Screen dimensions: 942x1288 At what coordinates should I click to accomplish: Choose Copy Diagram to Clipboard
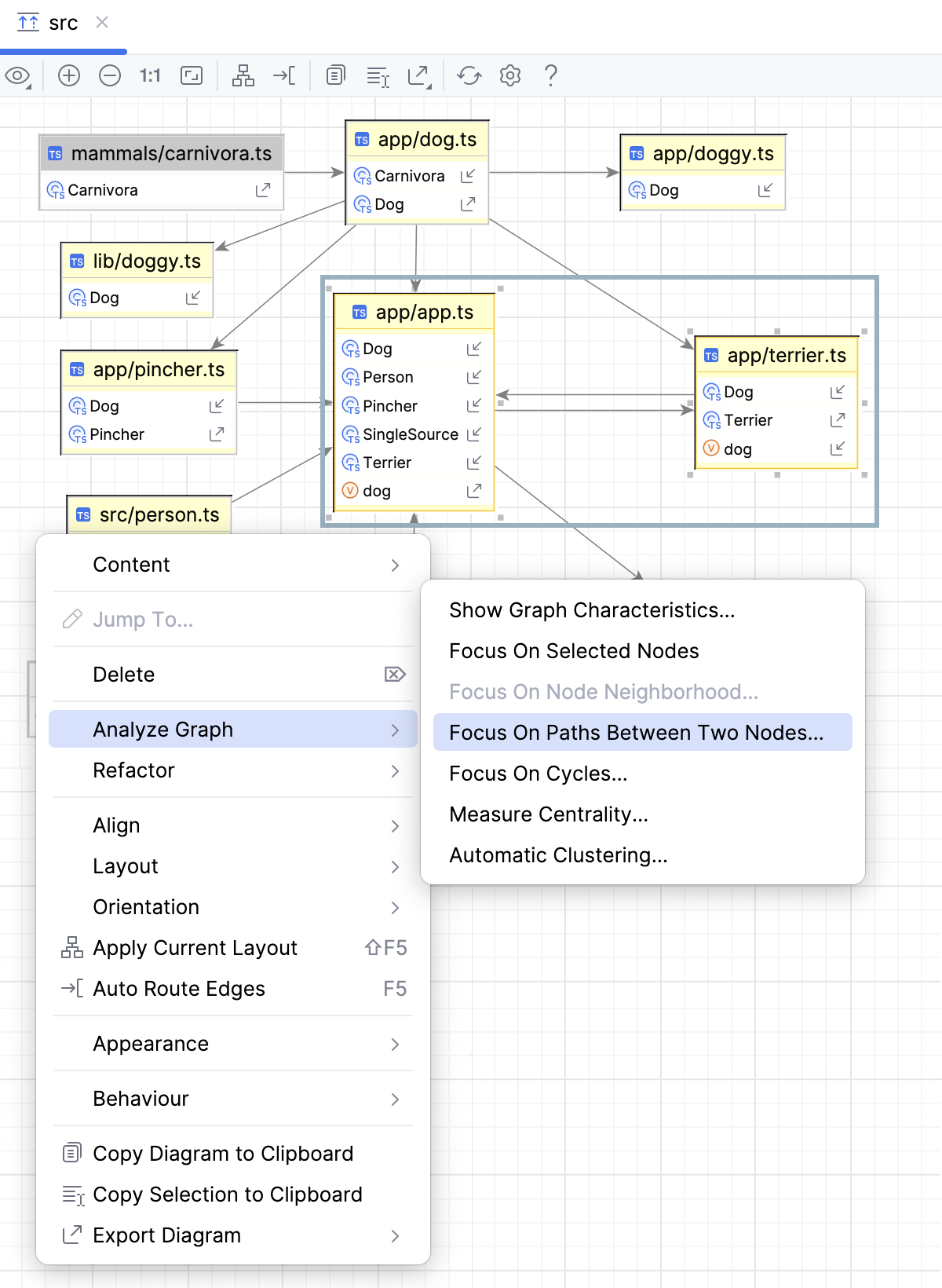(x=233, y=1154)
